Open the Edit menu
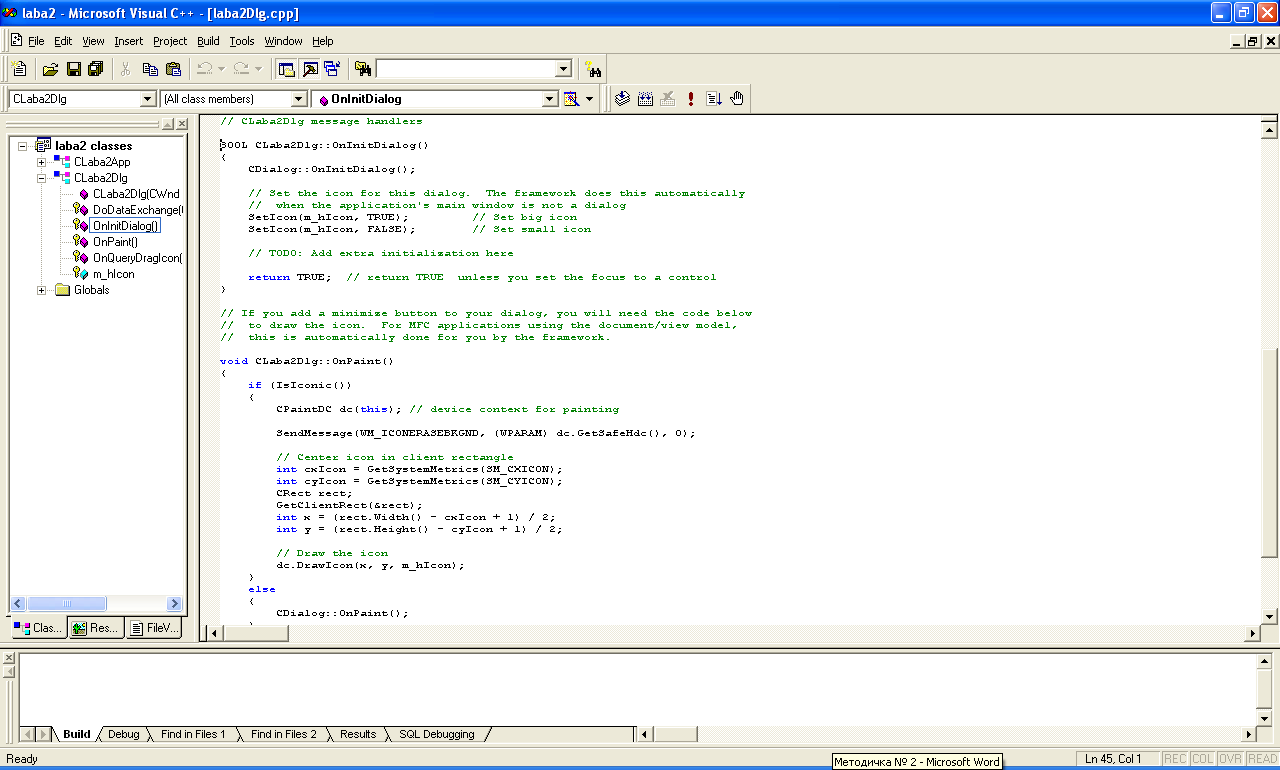The image size is (1280, 770). (63, 41)
